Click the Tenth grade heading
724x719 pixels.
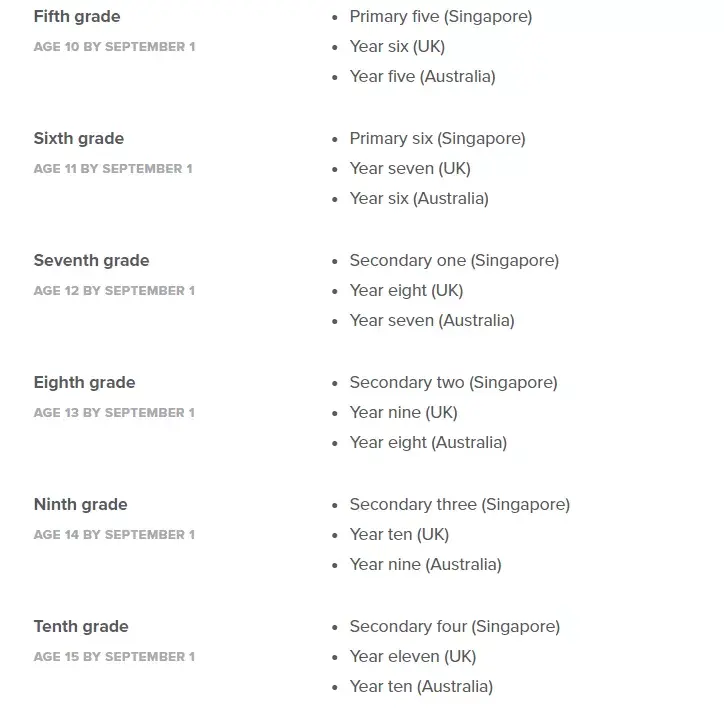tap(81, 626)
